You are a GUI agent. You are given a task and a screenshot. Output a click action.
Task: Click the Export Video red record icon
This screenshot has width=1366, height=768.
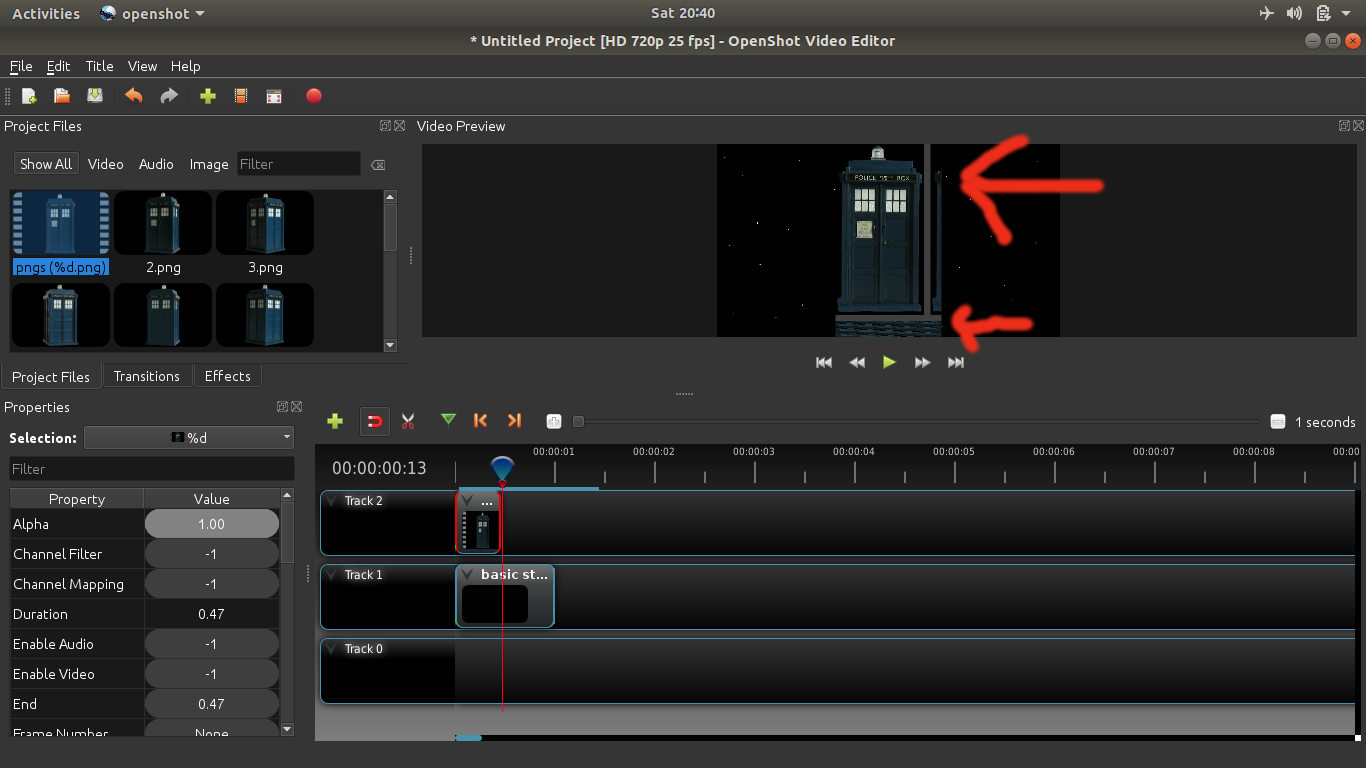tap(313, 95)
